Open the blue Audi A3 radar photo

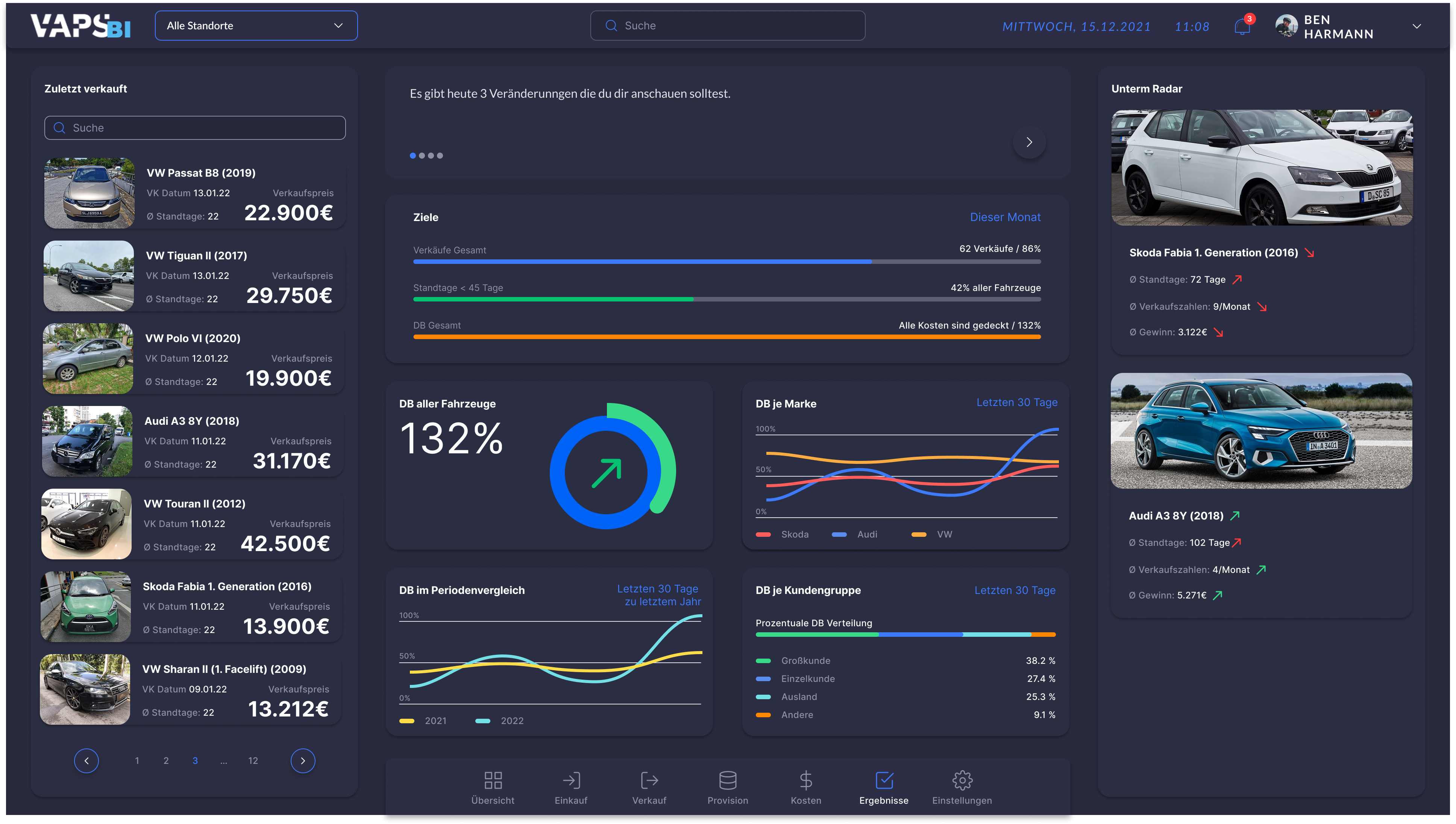click(x=1261, y=430)
